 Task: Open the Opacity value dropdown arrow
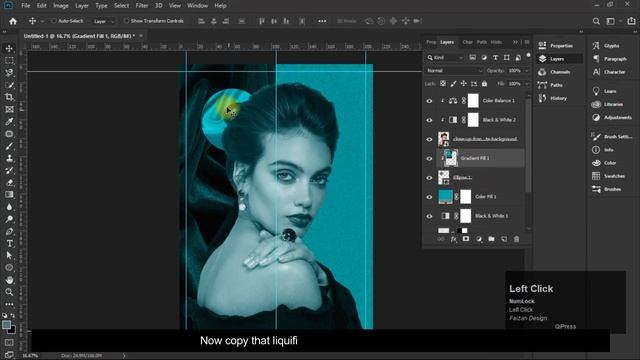pos(527,71)
